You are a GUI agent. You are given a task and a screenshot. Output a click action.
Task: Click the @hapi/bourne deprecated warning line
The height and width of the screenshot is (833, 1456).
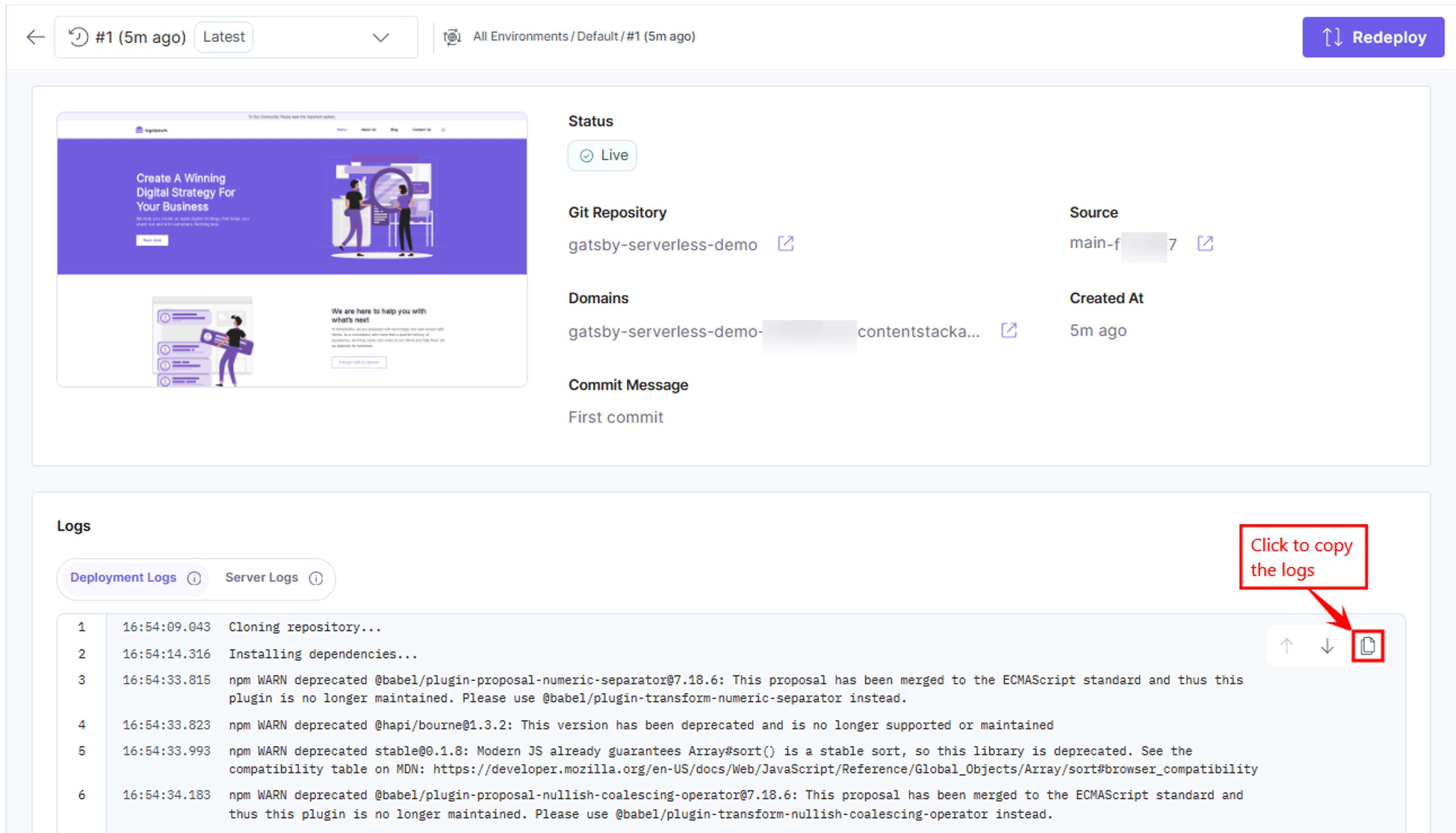641,725
